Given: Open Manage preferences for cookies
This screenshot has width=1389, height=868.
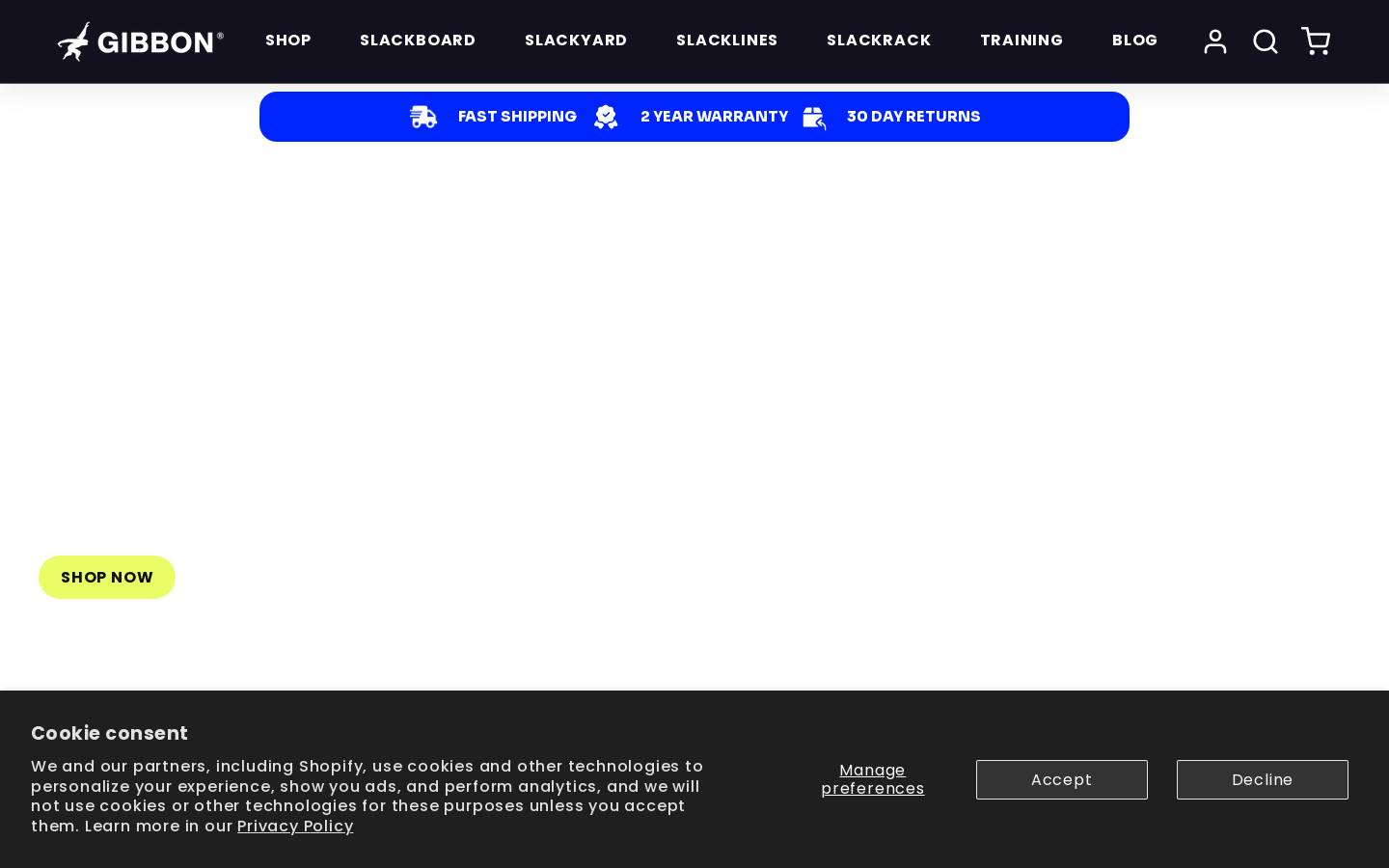Looking at the screenshot, I should [x=873, y=779].
